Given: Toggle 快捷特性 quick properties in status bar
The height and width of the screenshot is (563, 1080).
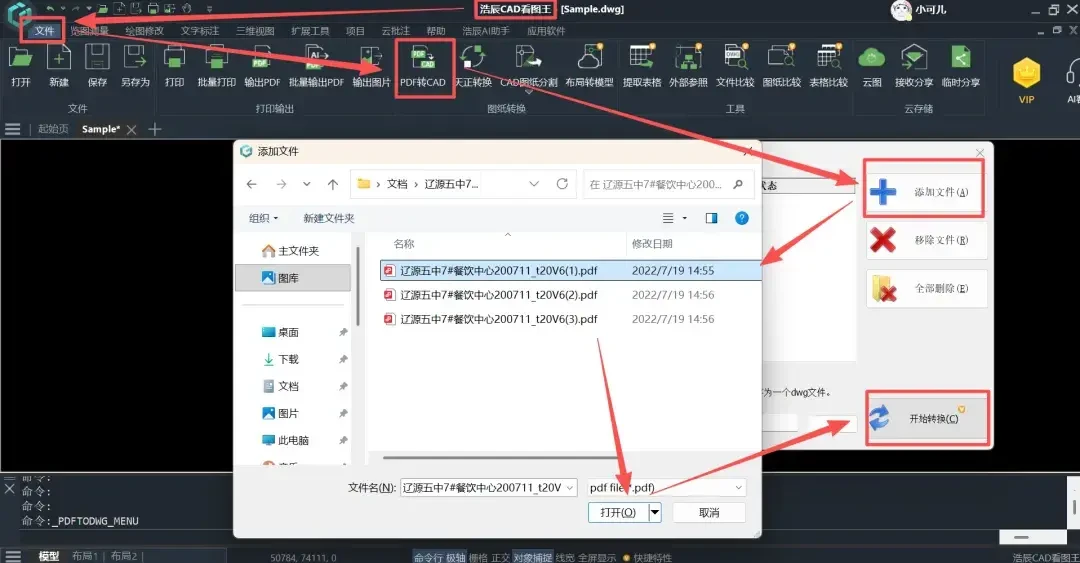Looking at the screenshot, I should coord(652,557).
